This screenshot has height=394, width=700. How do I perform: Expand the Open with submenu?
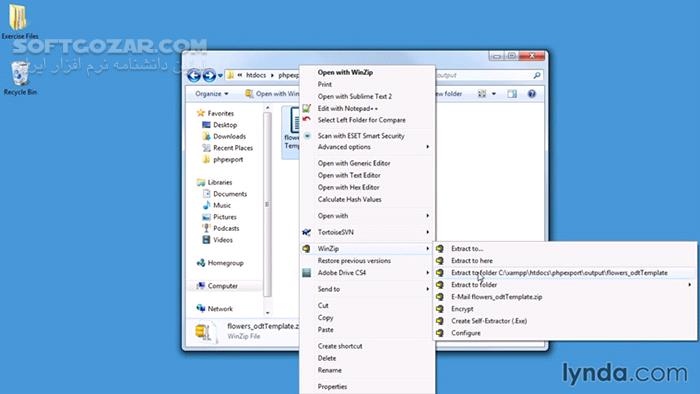[367, 216]
